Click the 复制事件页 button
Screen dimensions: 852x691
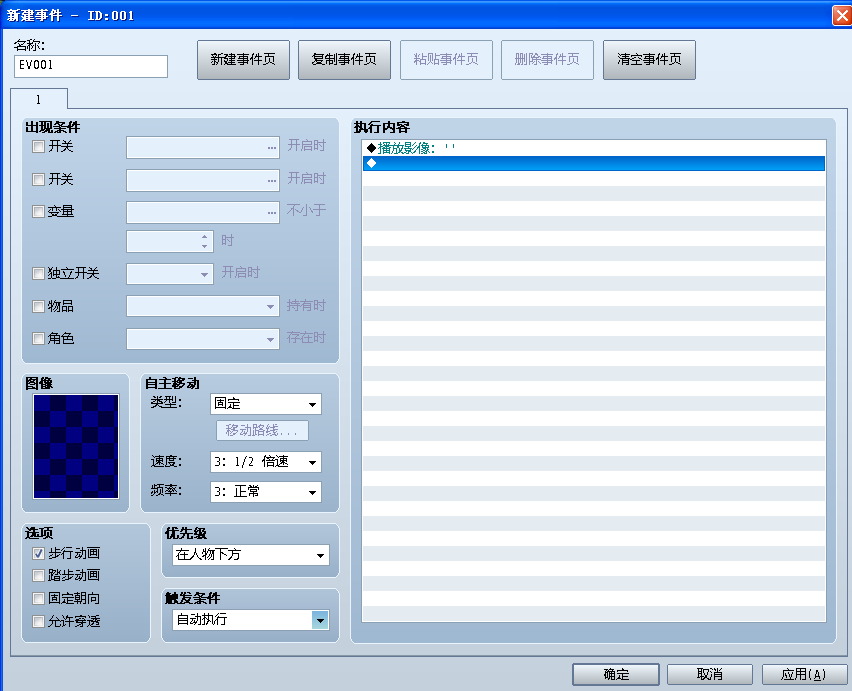(x=344, y=60)
